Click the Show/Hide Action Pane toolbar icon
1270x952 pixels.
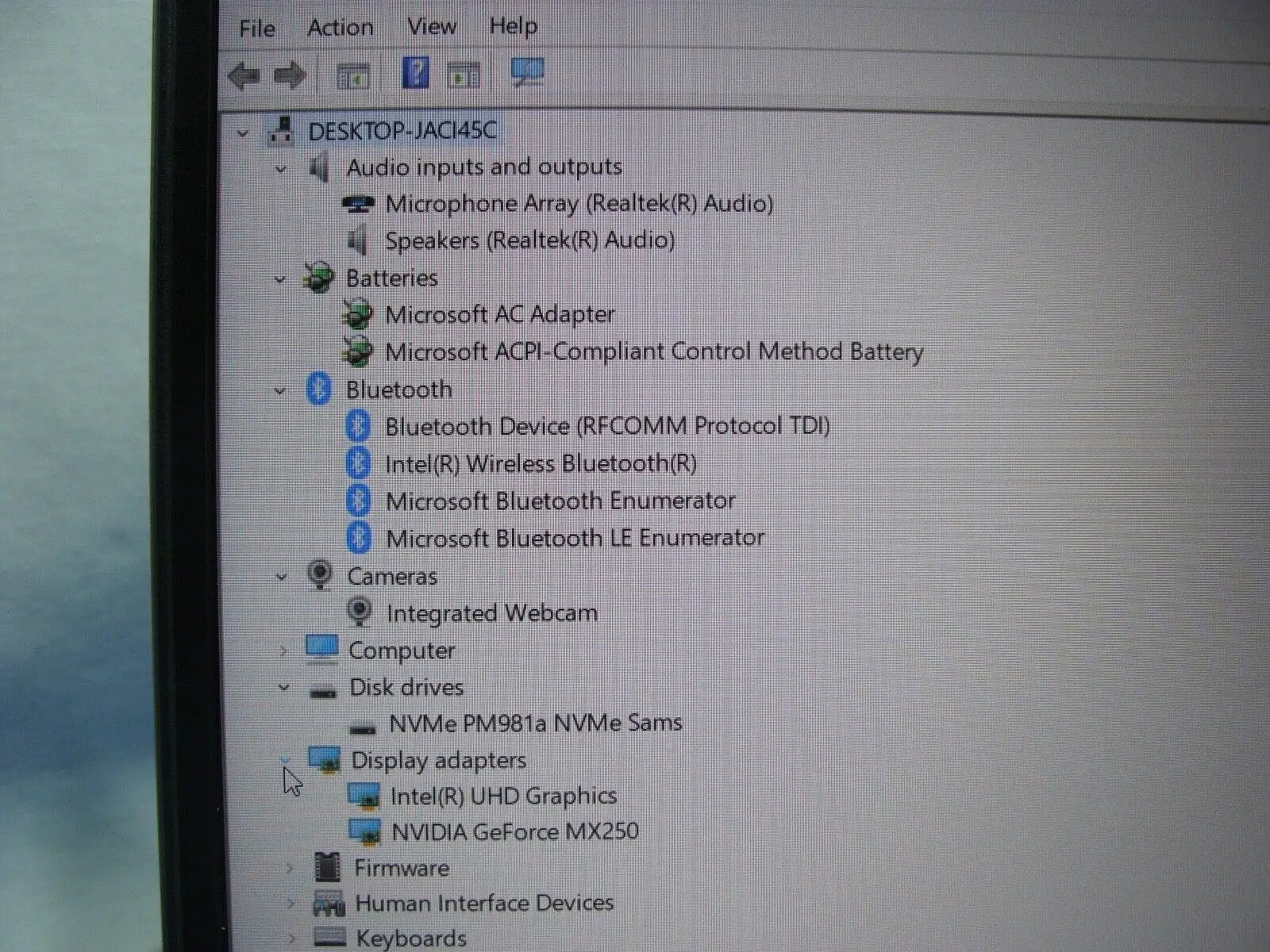click(x=464, y=76)
